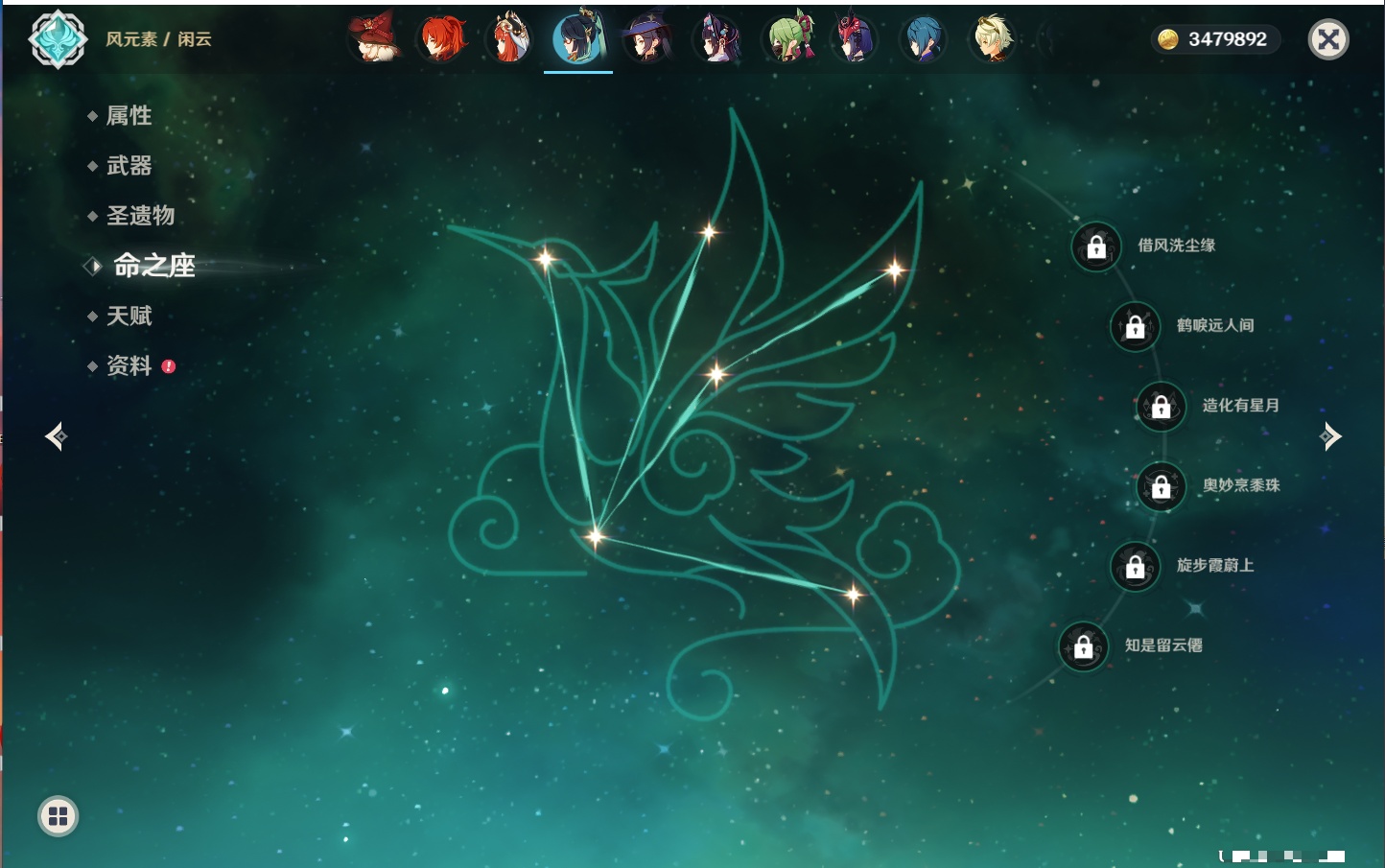Viewport: 1385px width, 868px height.
Task: Click the Mora coin balance 3479892
Action: click(x=1214, y=39)
